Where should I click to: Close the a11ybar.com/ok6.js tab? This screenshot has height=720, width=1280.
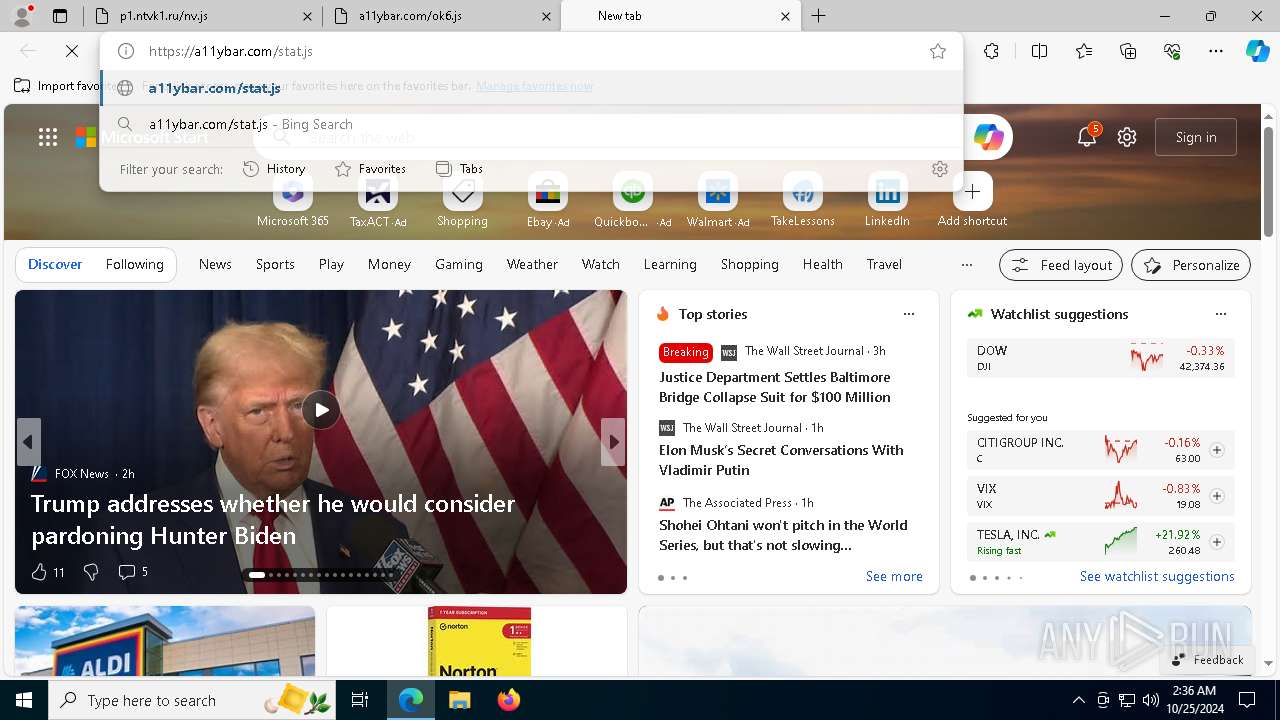[547, 16]
